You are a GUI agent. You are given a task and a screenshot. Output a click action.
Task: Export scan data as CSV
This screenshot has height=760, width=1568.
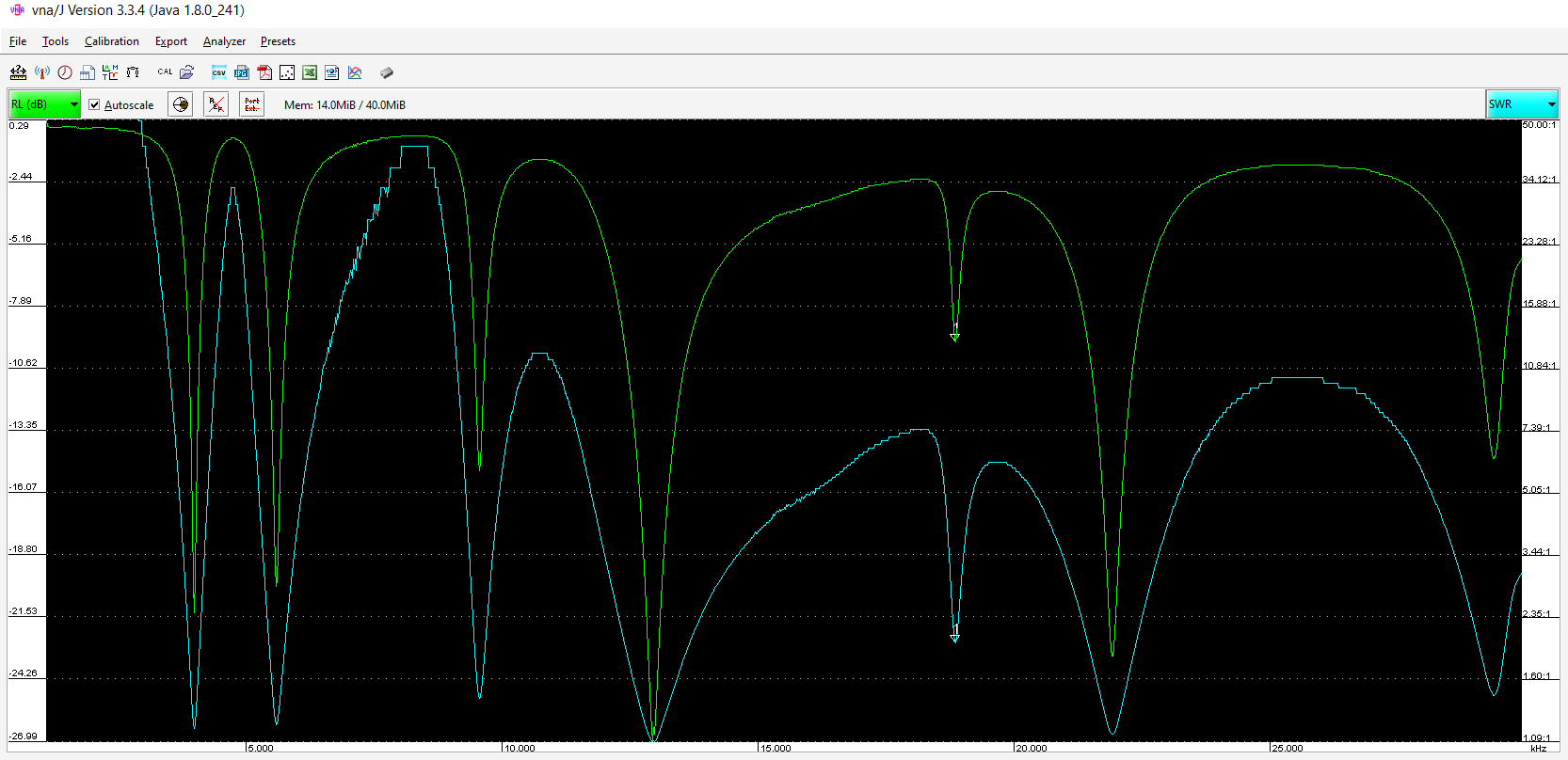click(219, 72)
